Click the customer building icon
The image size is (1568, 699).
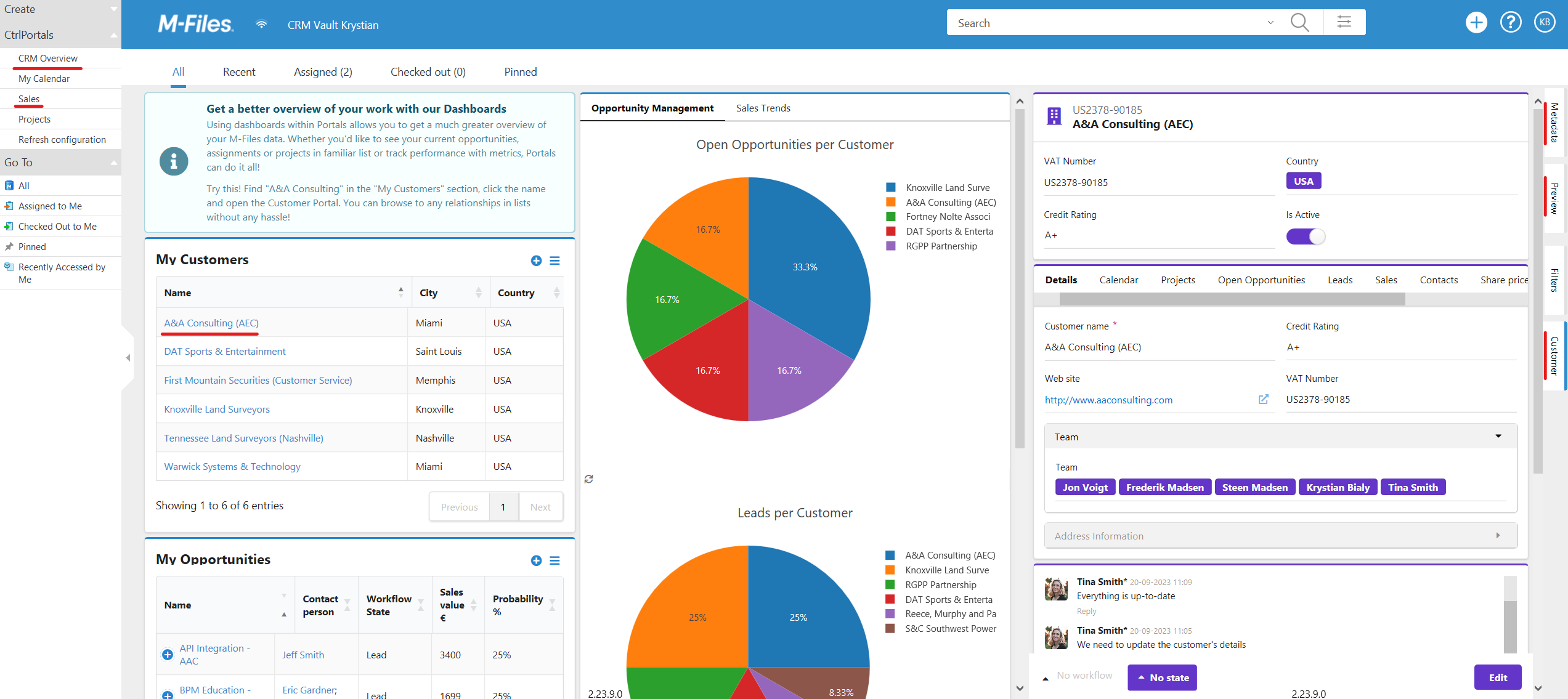[1054, 116]
